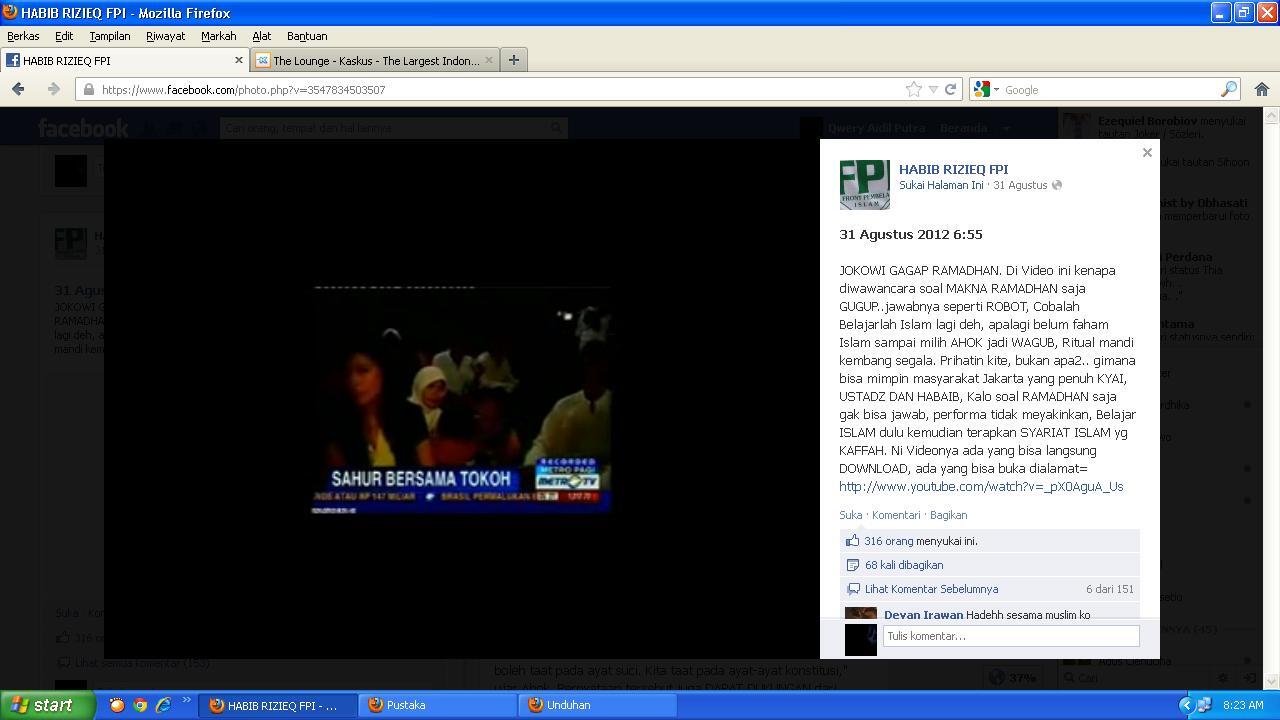Open the Markah menu

coord(218,36)
